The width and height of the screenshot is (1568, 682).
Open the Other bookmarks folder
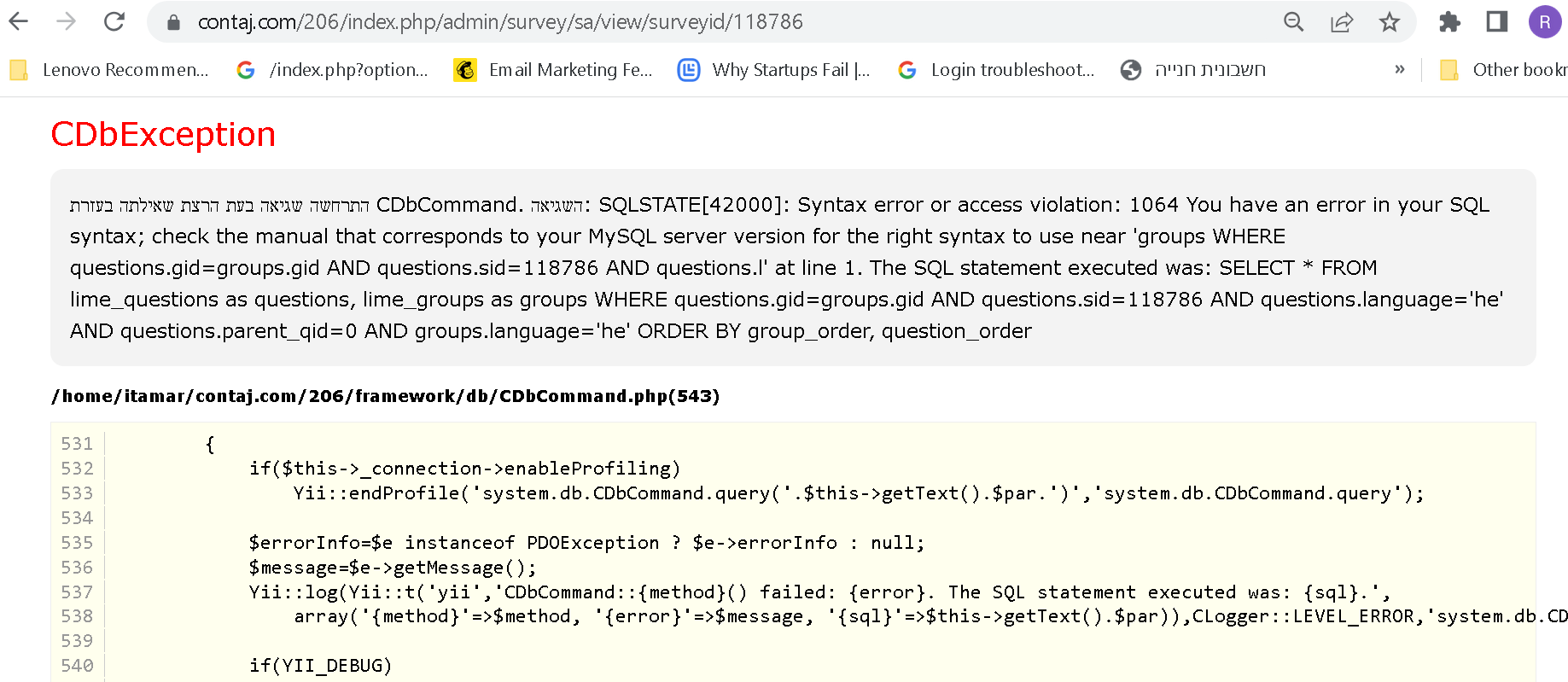[1504, 70]
